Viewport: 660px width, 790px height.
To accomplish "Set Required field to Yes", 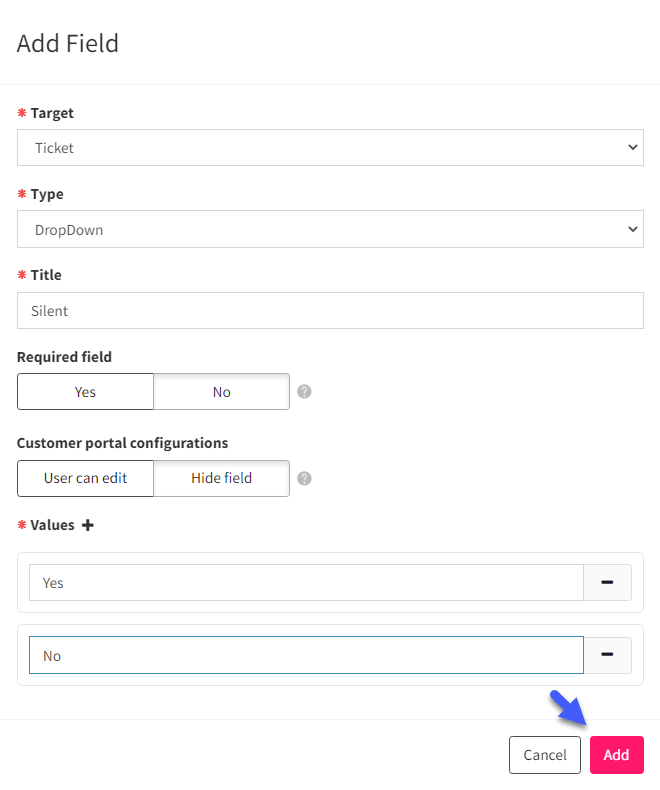I will [x=85, y=391].
